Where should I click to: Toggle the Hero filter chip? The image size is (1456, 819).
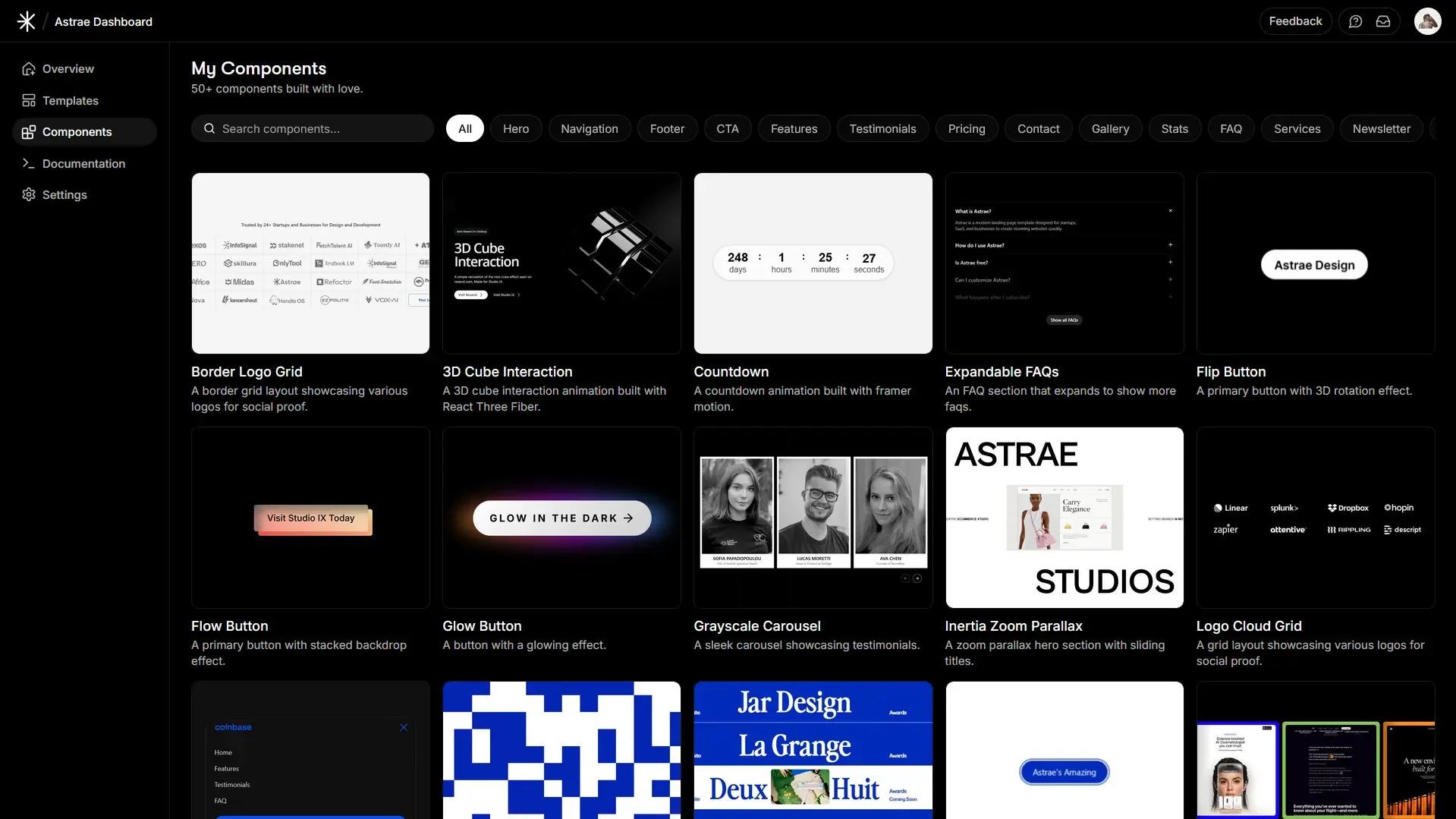click(x=516, y=128)
